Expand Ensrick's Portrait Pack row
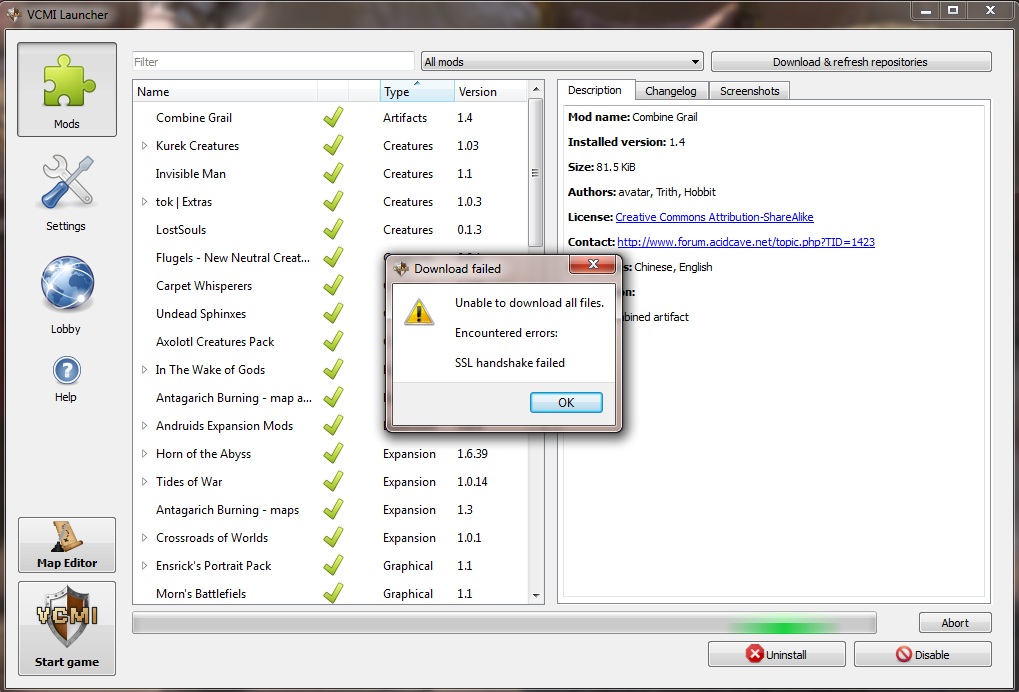 tap(144, 565)
